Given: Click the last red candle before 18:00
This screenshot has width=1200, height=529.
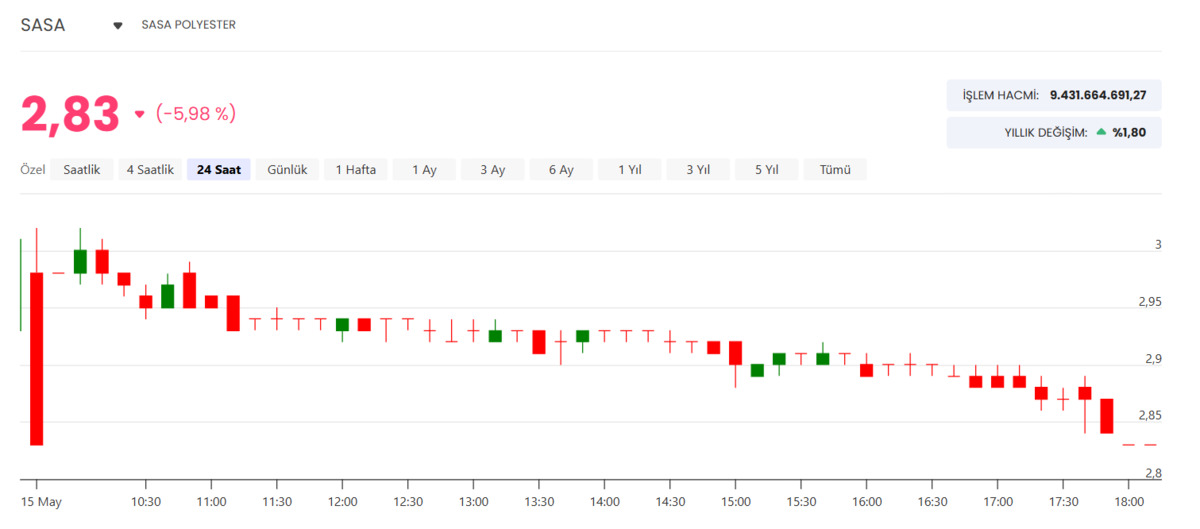Looking at the screenshot, I should (x=1107, y=415).
